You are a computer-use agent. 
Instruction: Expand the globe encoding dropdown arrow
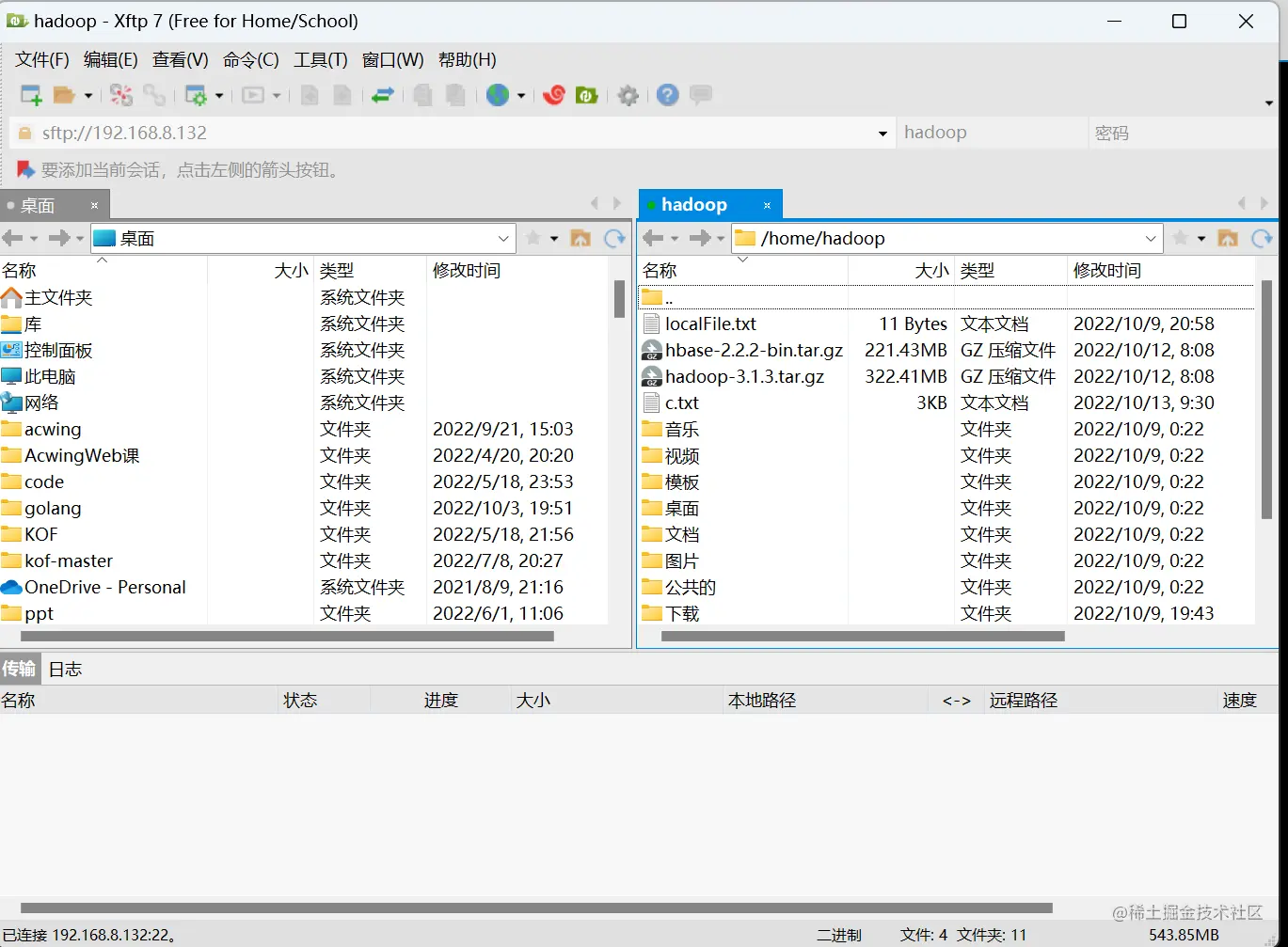coord(521,96)
